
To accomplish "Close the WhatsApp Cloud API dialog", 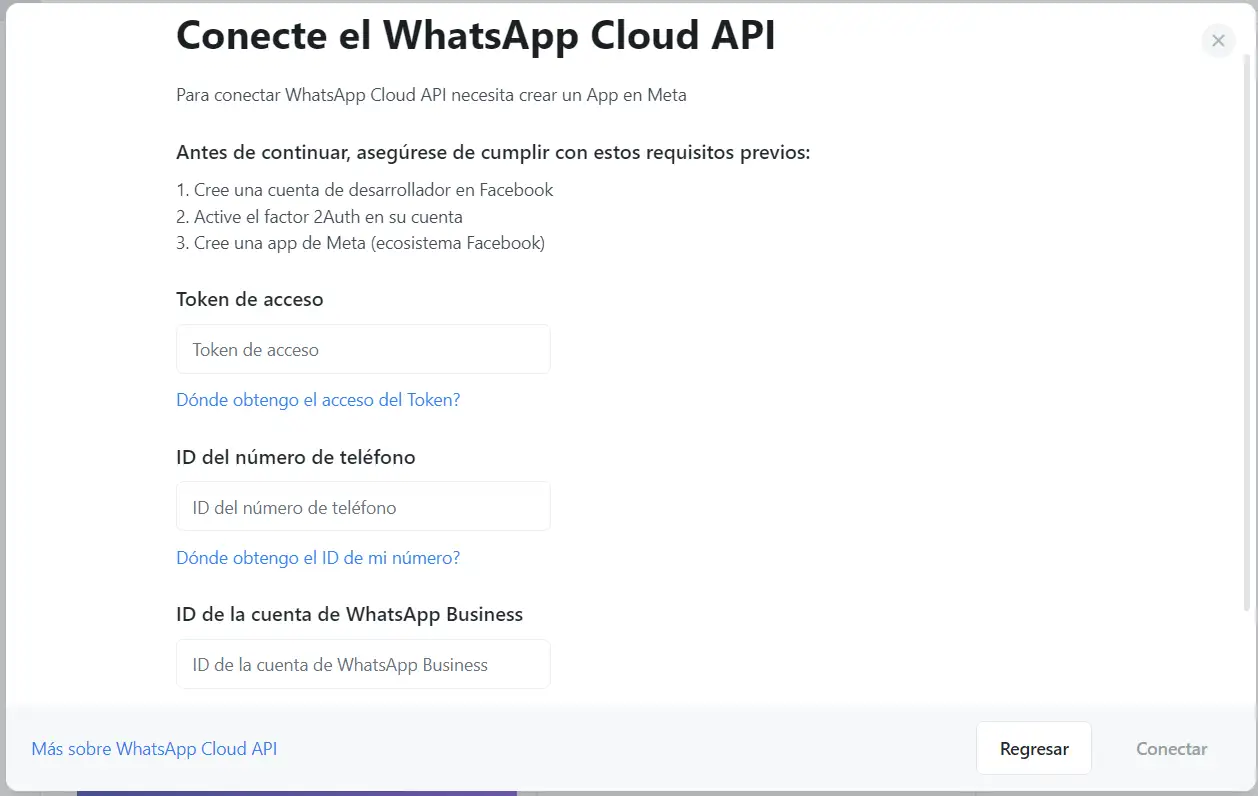I will [x=1217, y=41].
